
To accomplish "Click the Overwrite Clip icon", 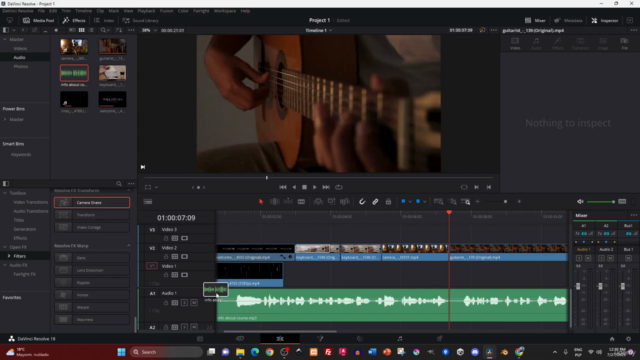I will coord(331,202).
